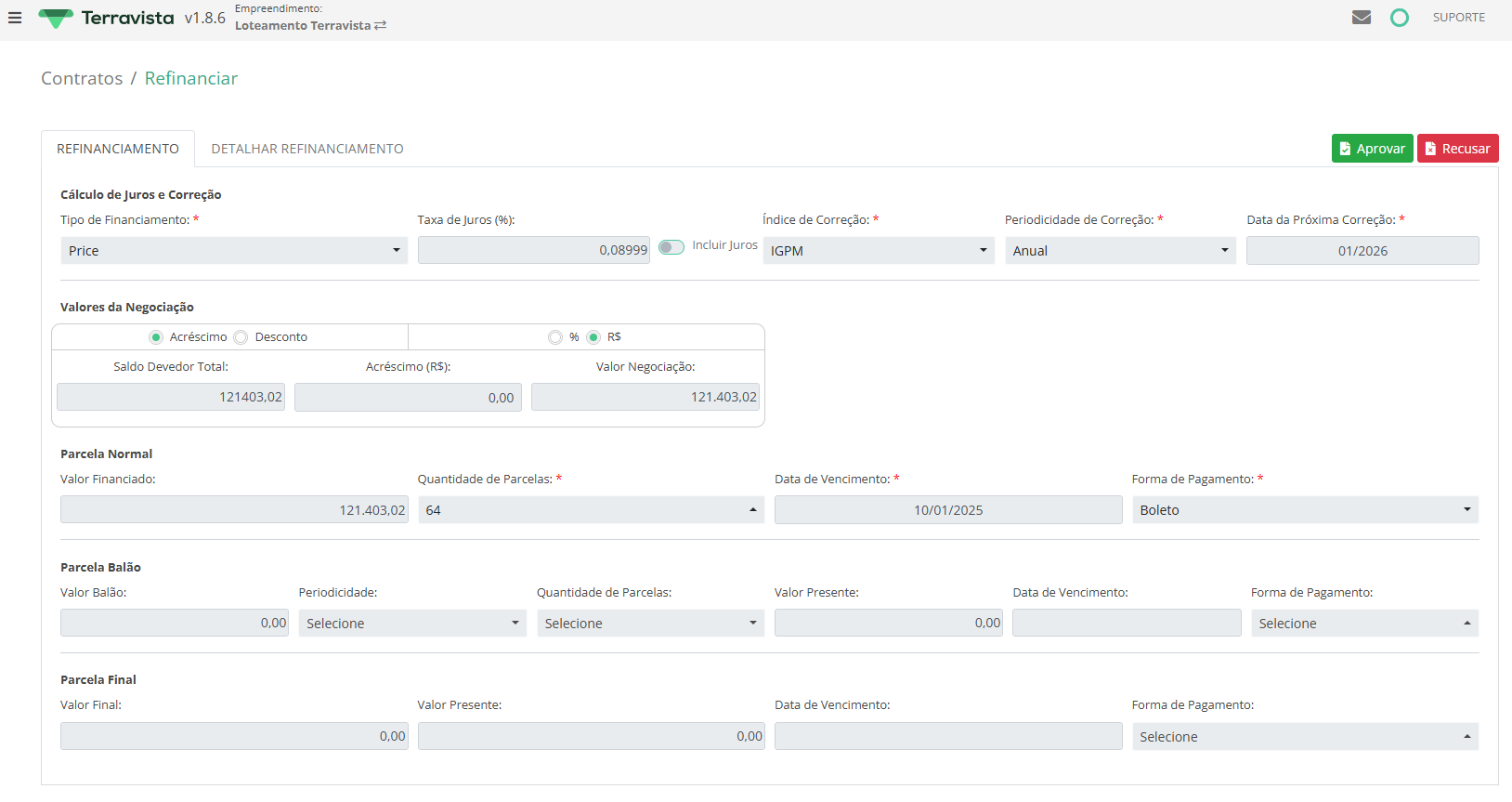Screen dimensions: 1512x802
Task: Select the Desconto radio button
Action: pos(241,337)
